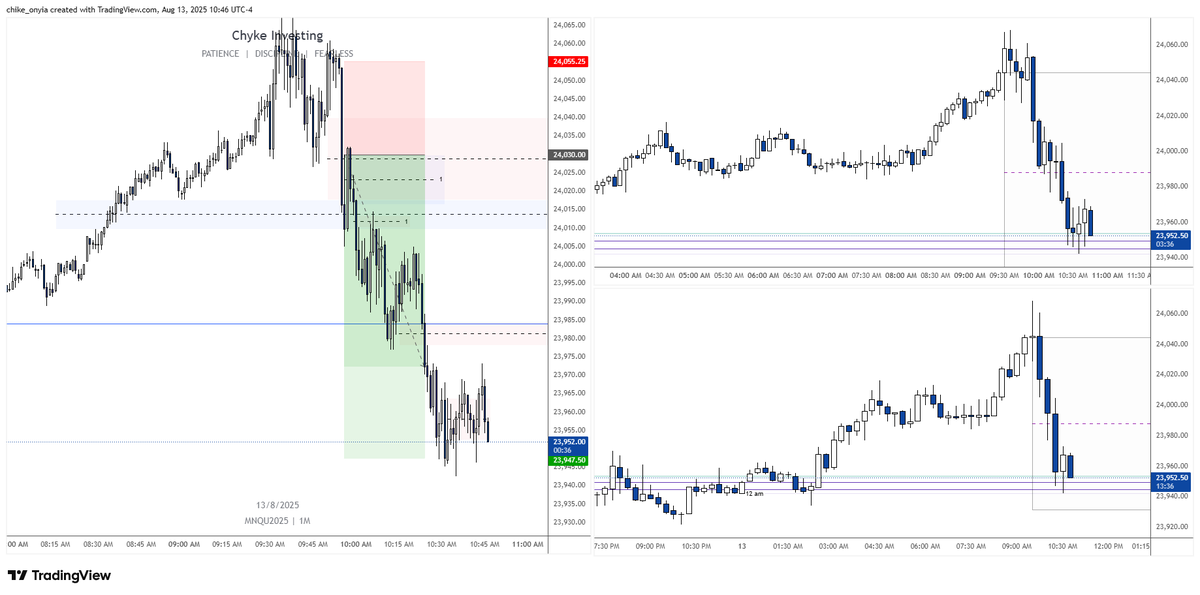
Task: Click the 23,985.00 price axis label
Action: click(568, 320)
